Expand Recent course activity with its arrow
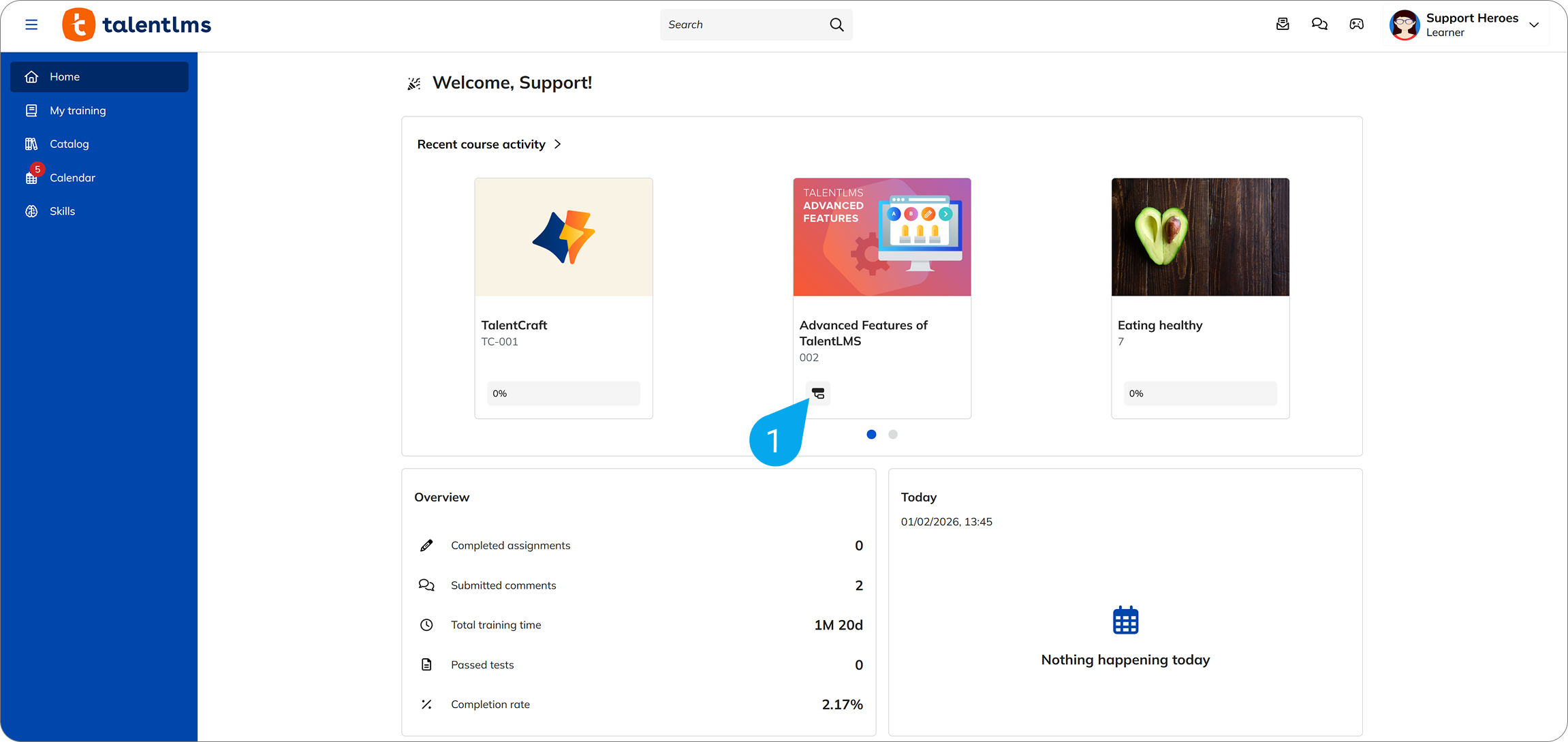This screenshot has height=742, width=1568. coord(557,144)
